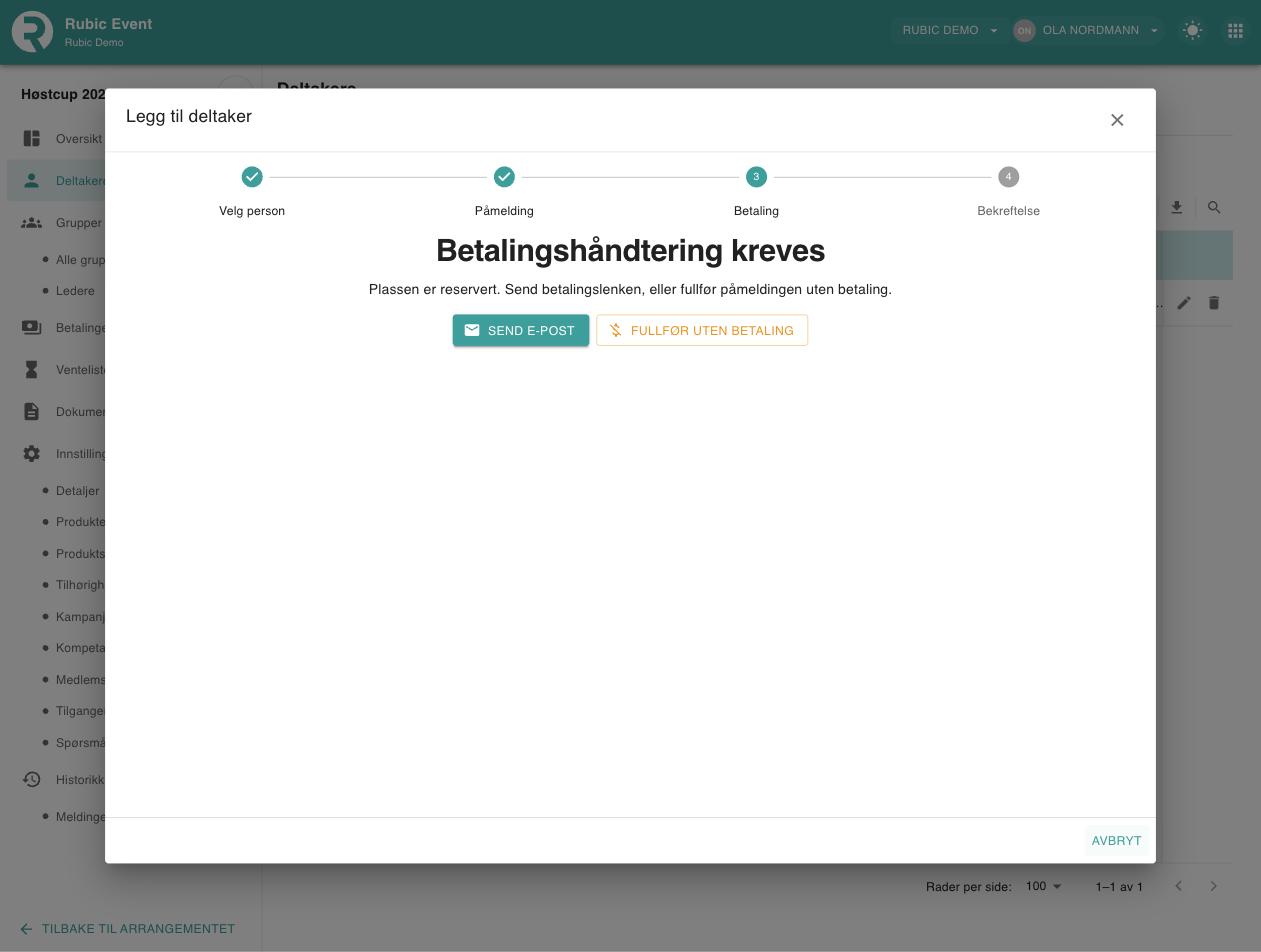
Task: Click Tilbake til arrangementet link
Action: (x=127, y=929)
